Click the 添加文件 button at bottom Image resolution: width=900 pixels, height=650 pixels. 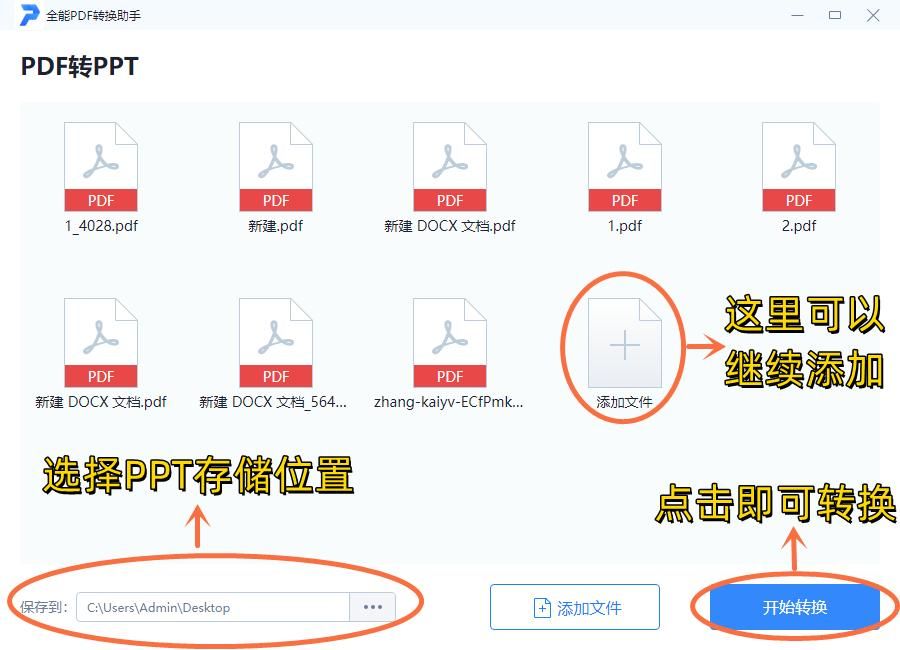(575, 607)
